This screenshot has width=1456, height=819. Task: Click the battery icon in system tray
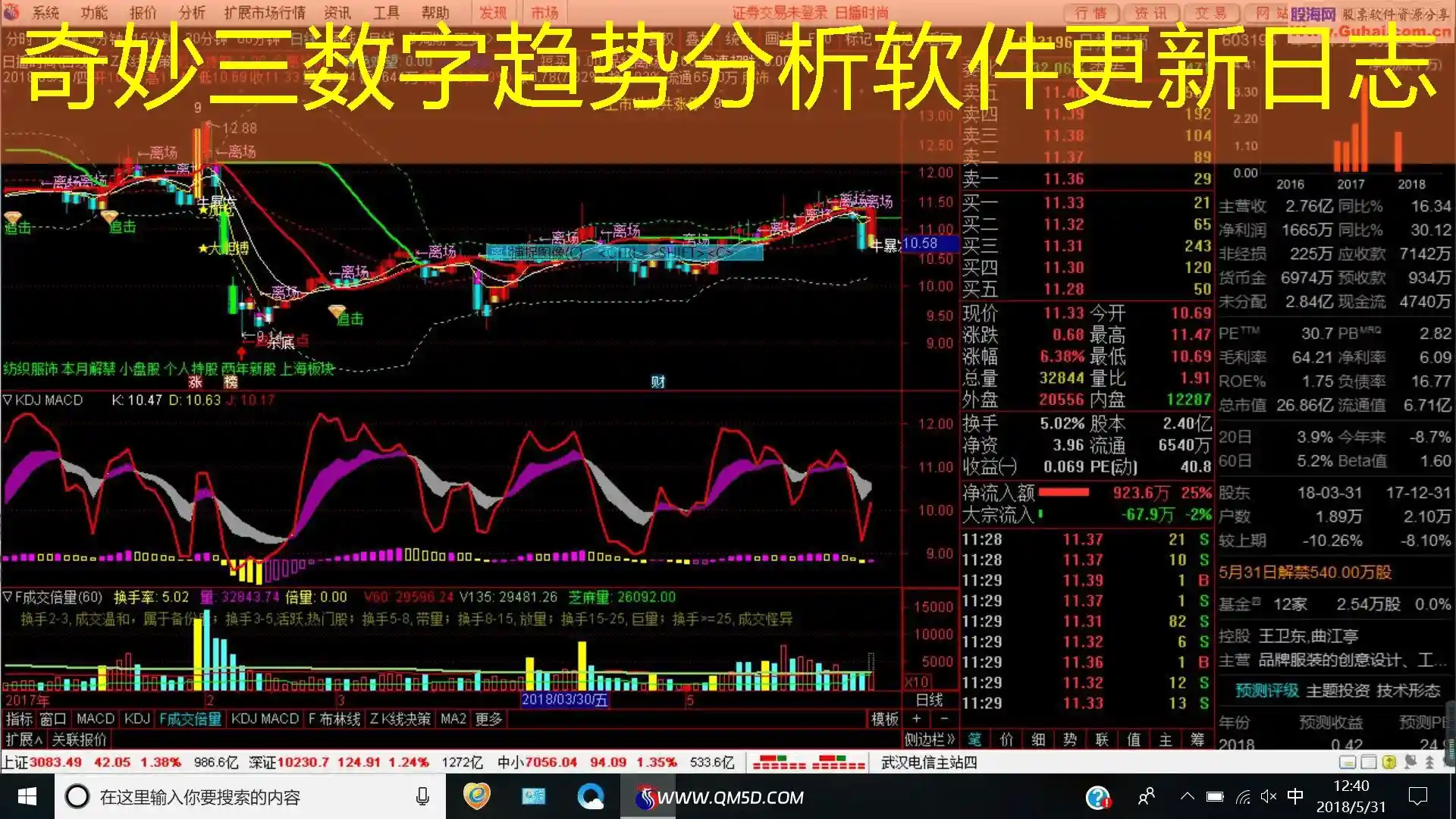pyautogui.click(x=1215, y=796)
